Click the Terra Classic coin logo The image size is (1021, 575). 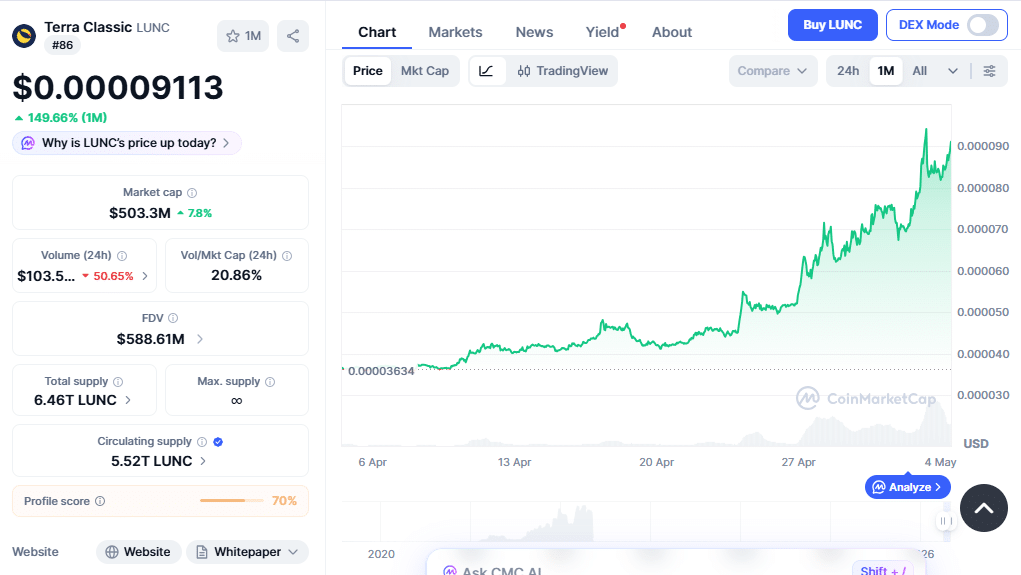tap(24, 36)
